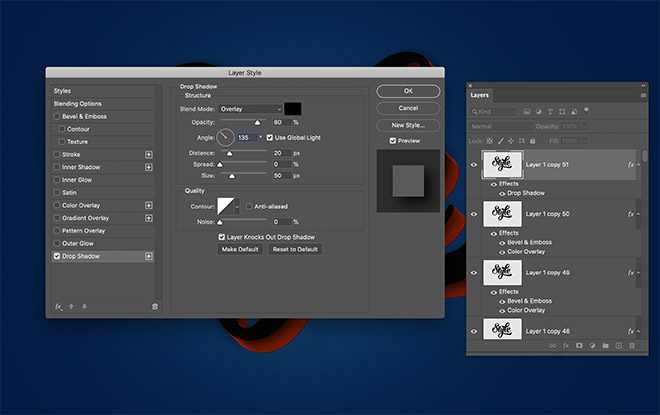Click the black shadow color swatch
The width and height of the screenshot is (660, 415).
point(294,108)
